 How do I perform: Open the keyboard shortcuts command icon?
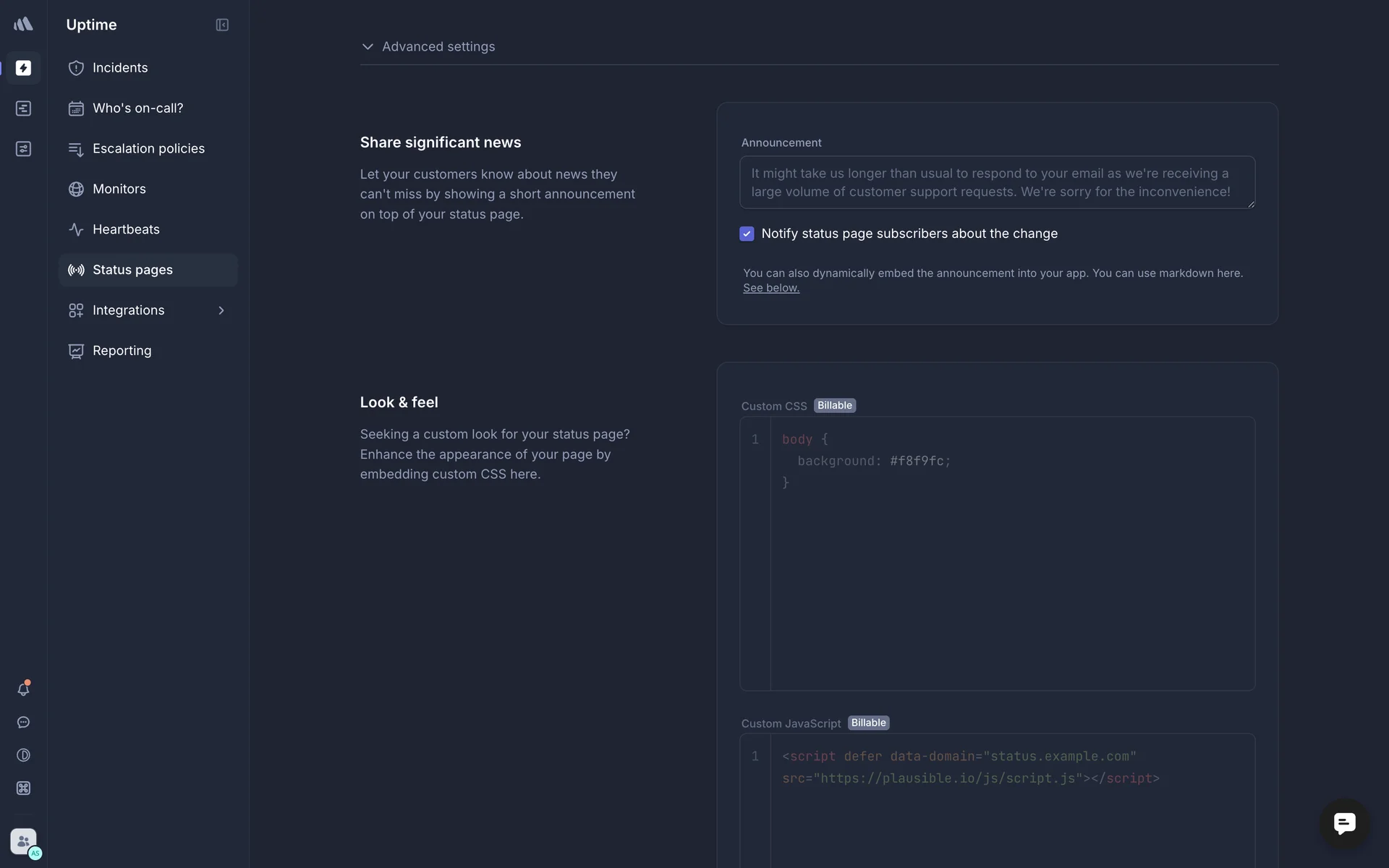(x=23, y=788)
